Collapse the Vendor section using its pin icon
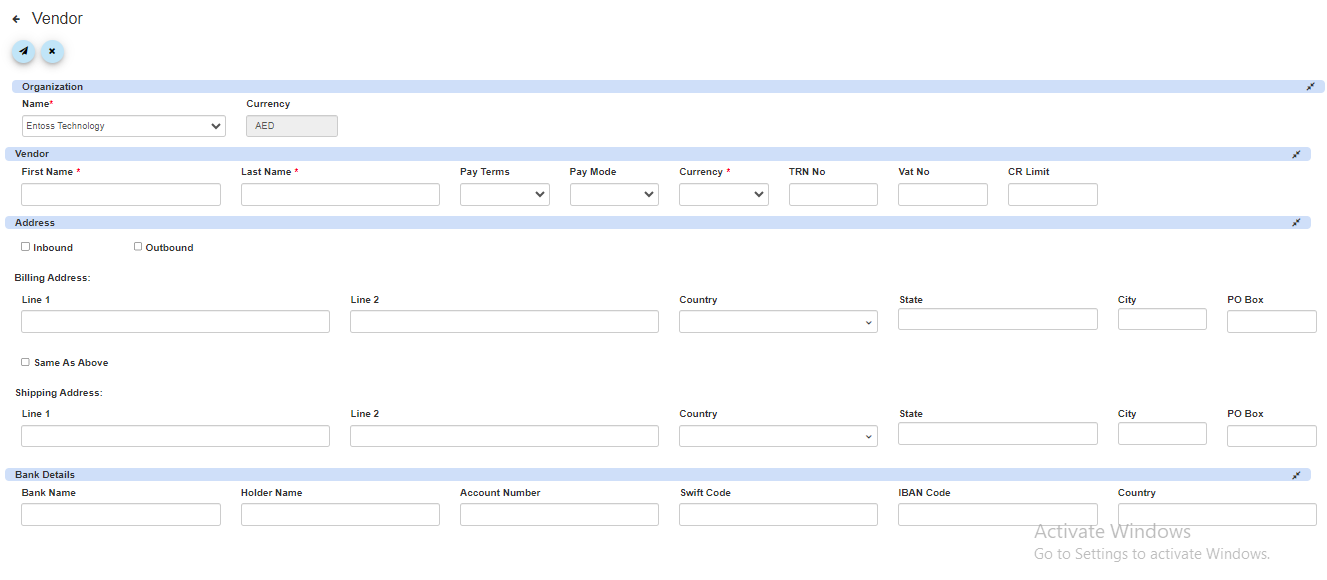 pos(1296,154)
